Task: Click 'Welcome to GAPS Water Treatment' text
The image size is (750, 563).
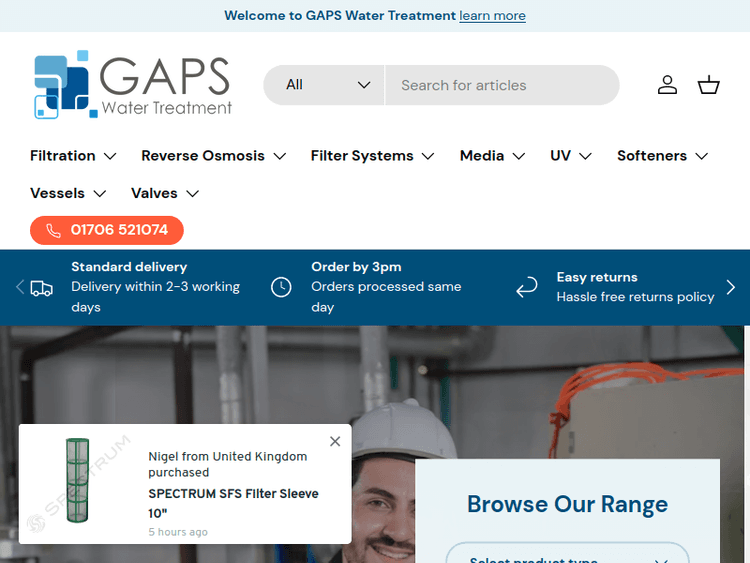Action: pyautogui.click(x=340, y=16)
